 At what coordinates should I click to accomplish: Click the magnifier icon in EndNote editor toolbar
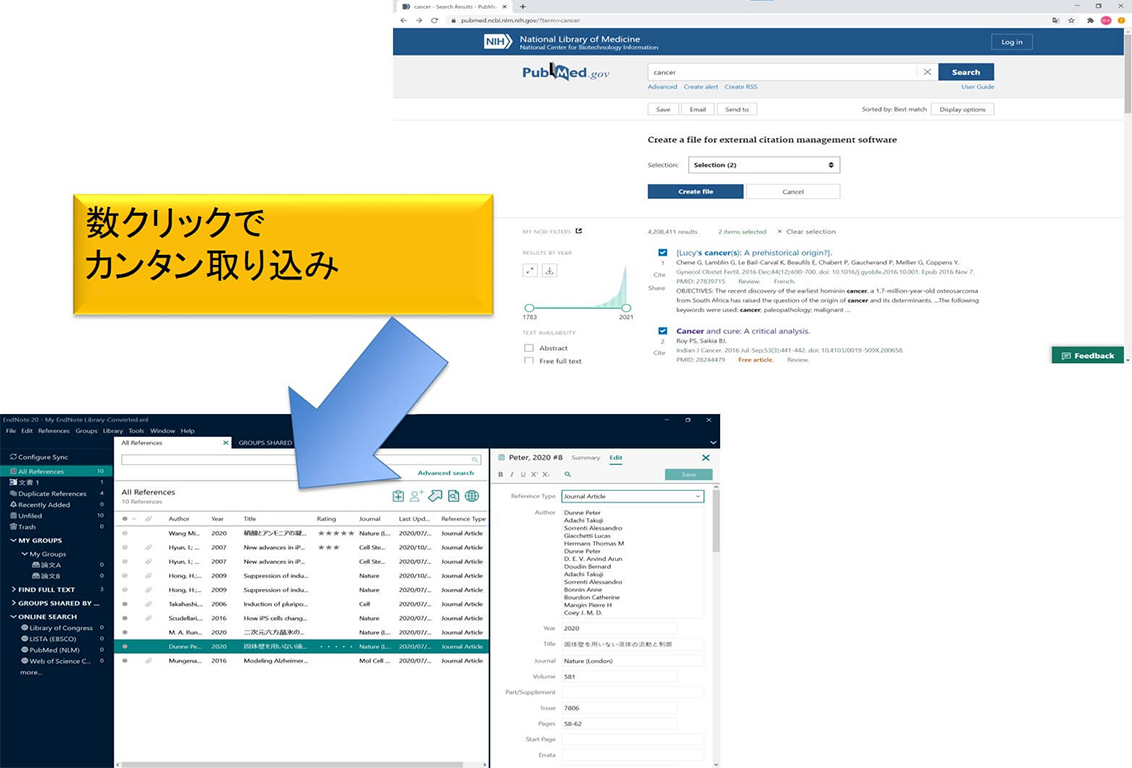567,474
